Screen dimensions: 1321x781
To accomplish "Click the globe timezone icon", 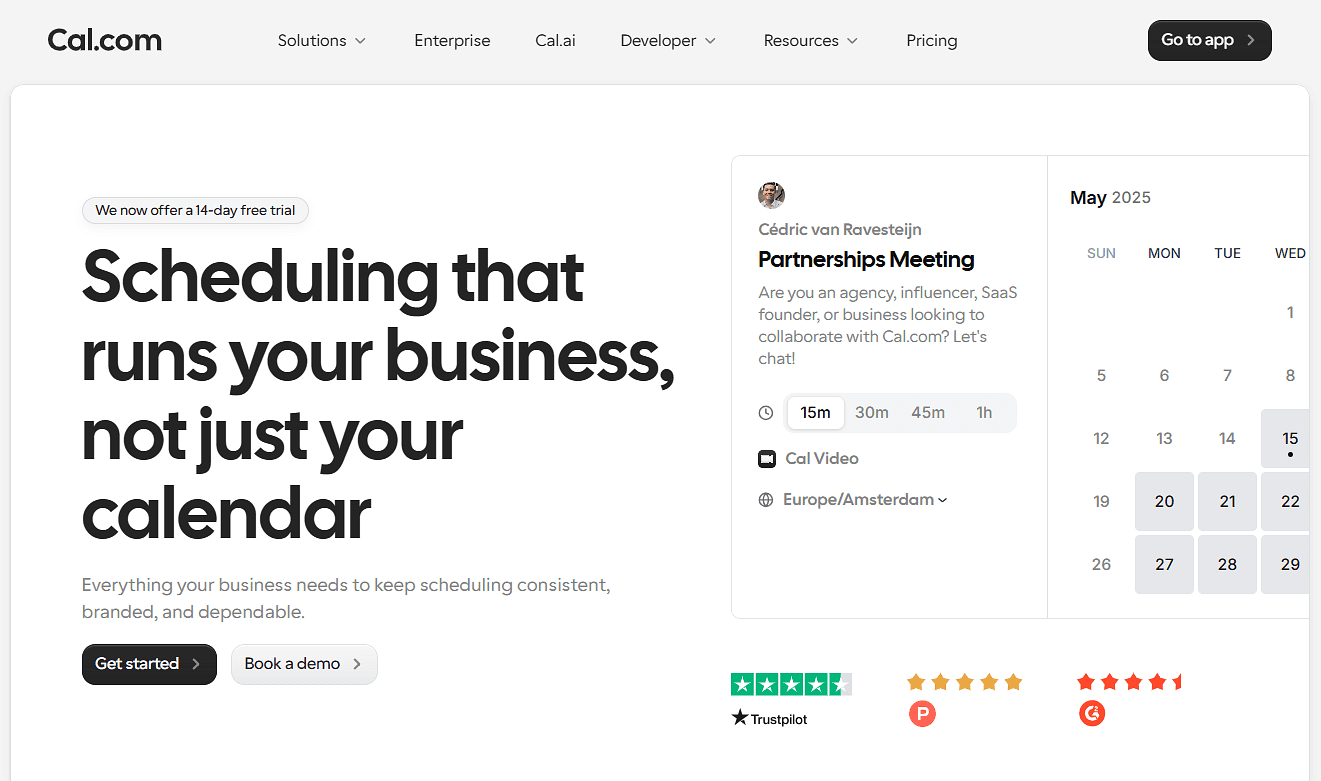I will click(x=766, y=500).
